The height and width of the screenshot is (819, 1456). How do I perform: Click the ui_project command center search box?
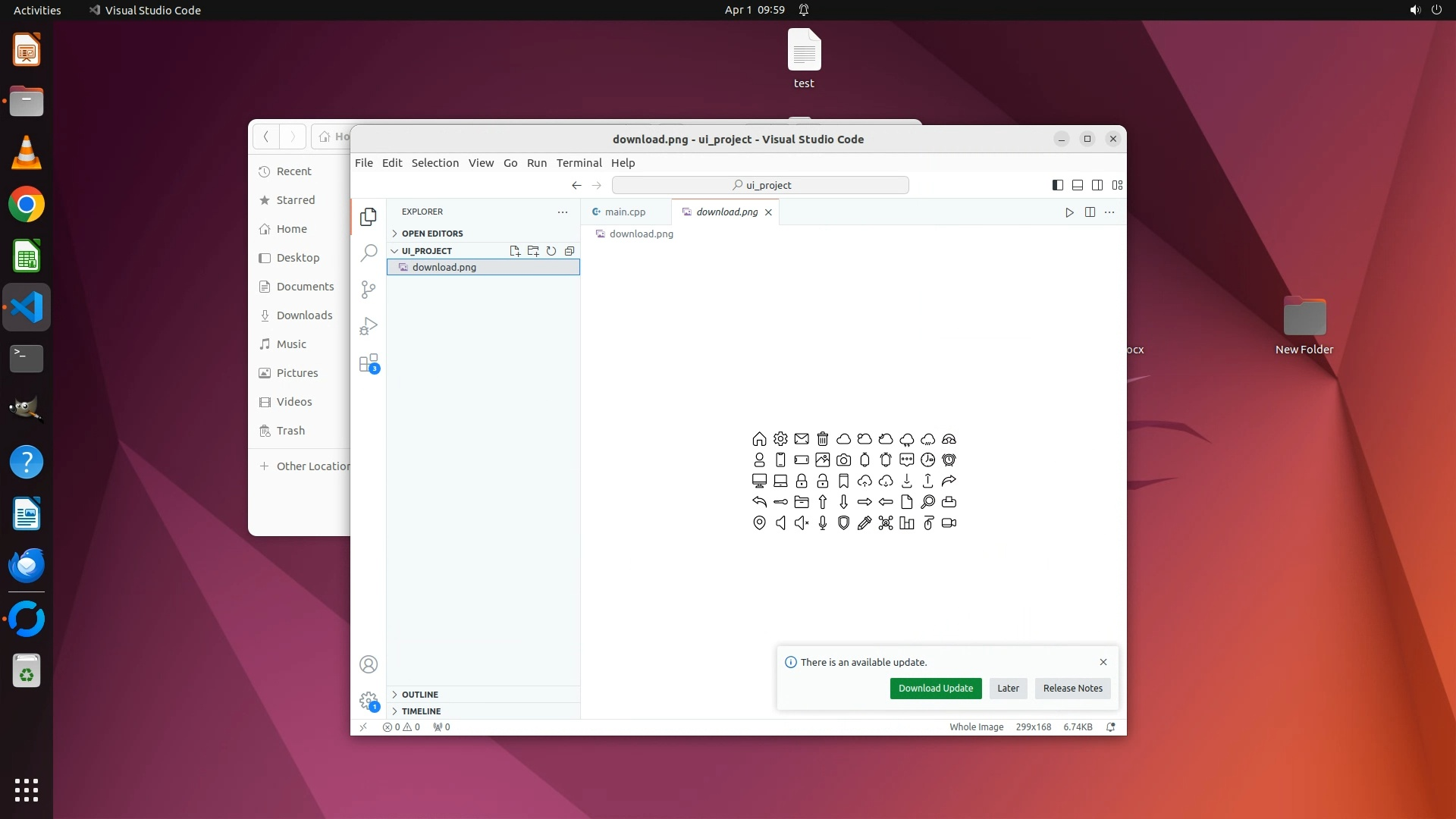coord(761,185)
